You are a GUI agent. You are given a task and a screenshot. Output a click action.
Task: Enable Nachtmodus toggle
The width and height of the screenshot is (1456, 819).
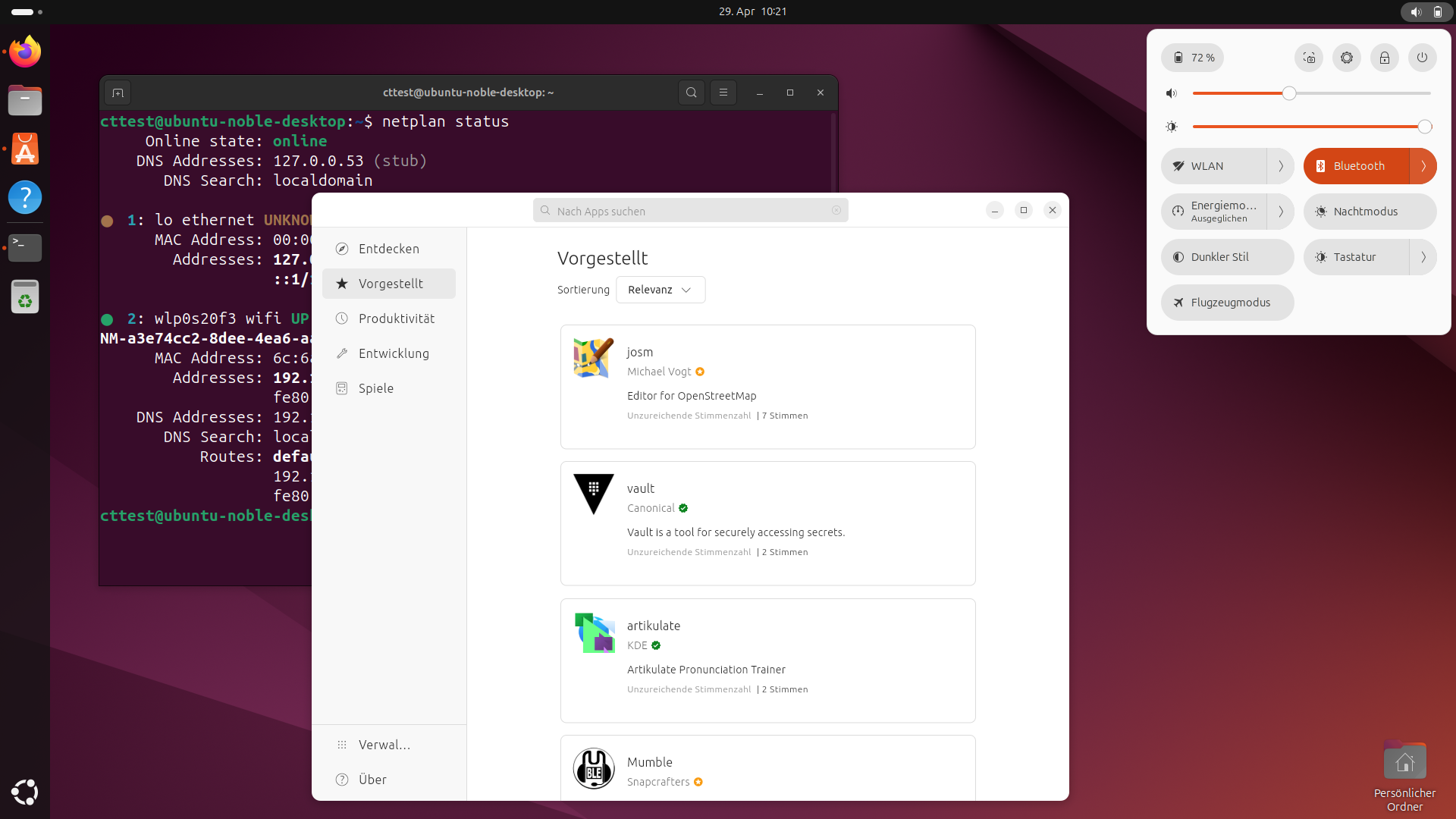tap(1370, 212)
